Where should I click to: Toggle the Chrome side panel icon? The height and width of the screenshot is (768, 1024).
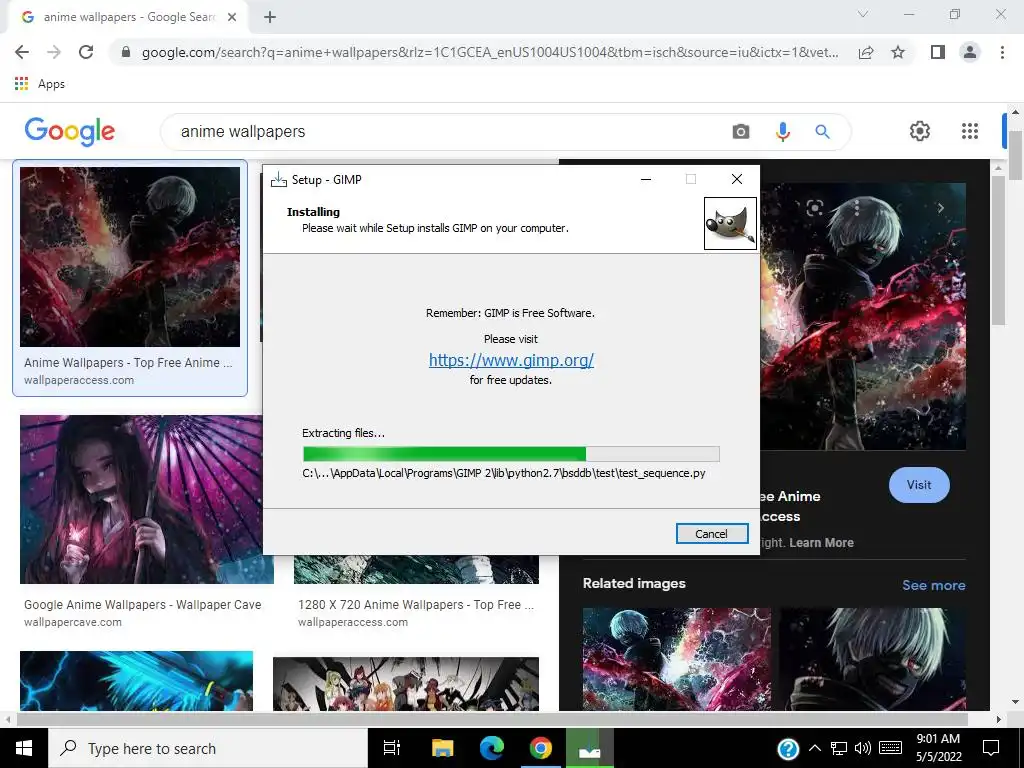pyautogui.click(x=938, y=52)
